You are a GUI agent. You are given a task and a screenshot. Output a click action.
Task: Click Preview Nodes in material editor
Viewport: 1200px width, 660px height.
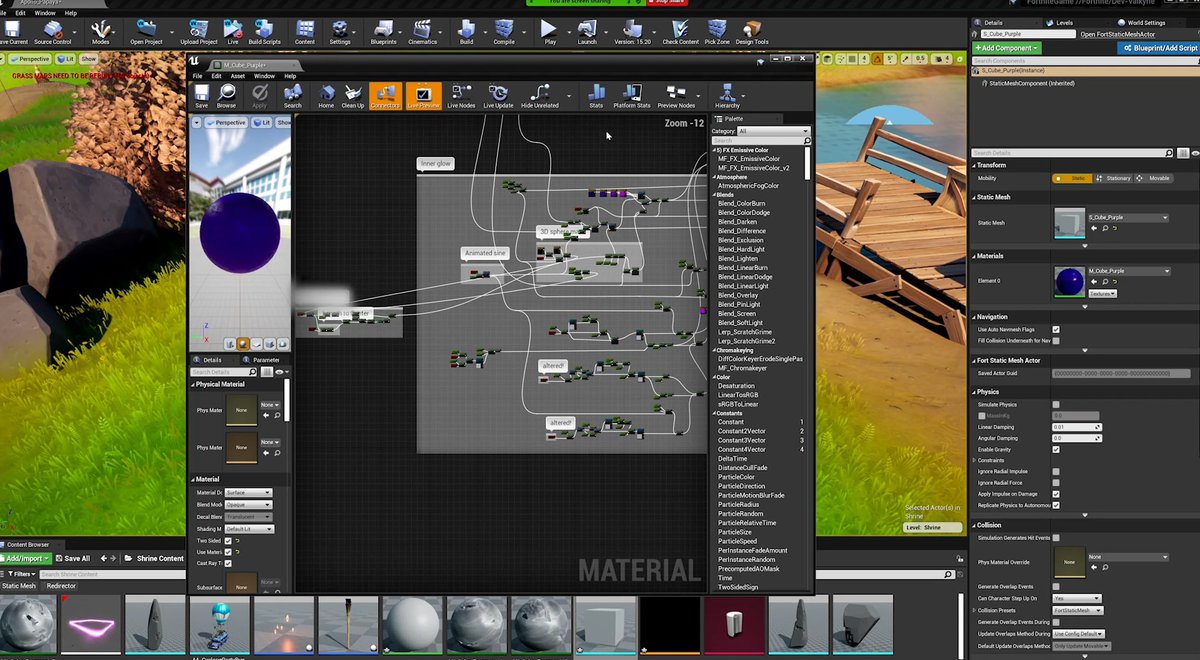tap(676, 96)
